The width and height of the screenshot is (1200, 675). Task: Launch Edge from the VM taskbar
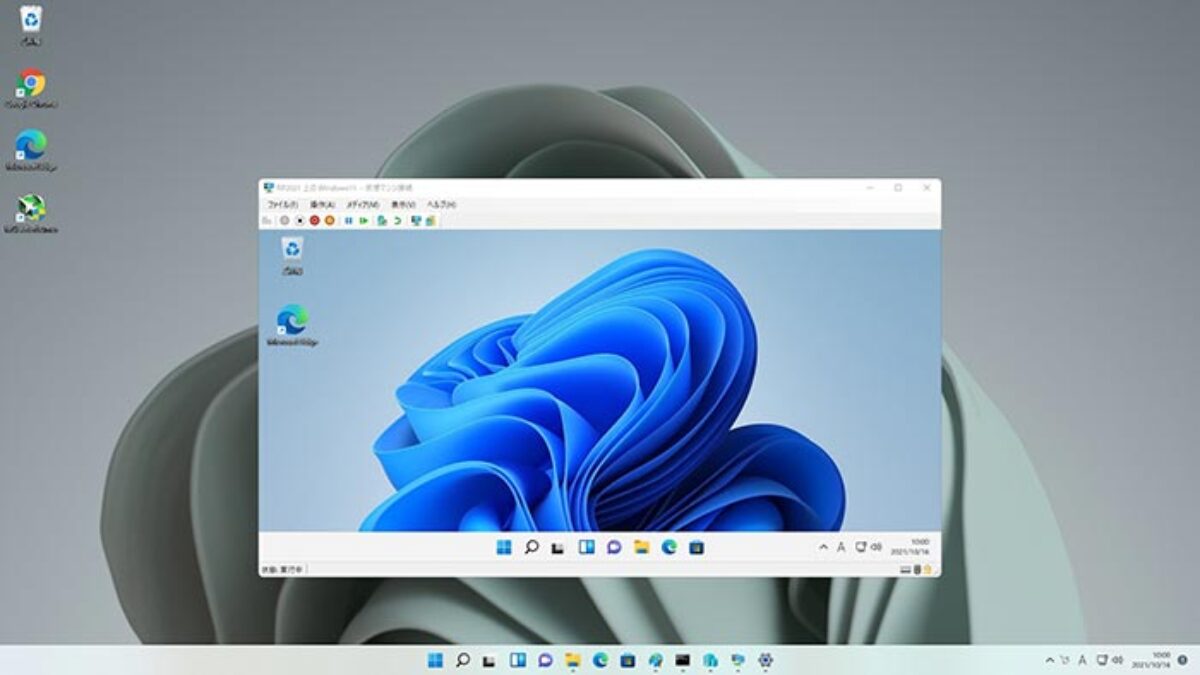click(x=669, y=547)
